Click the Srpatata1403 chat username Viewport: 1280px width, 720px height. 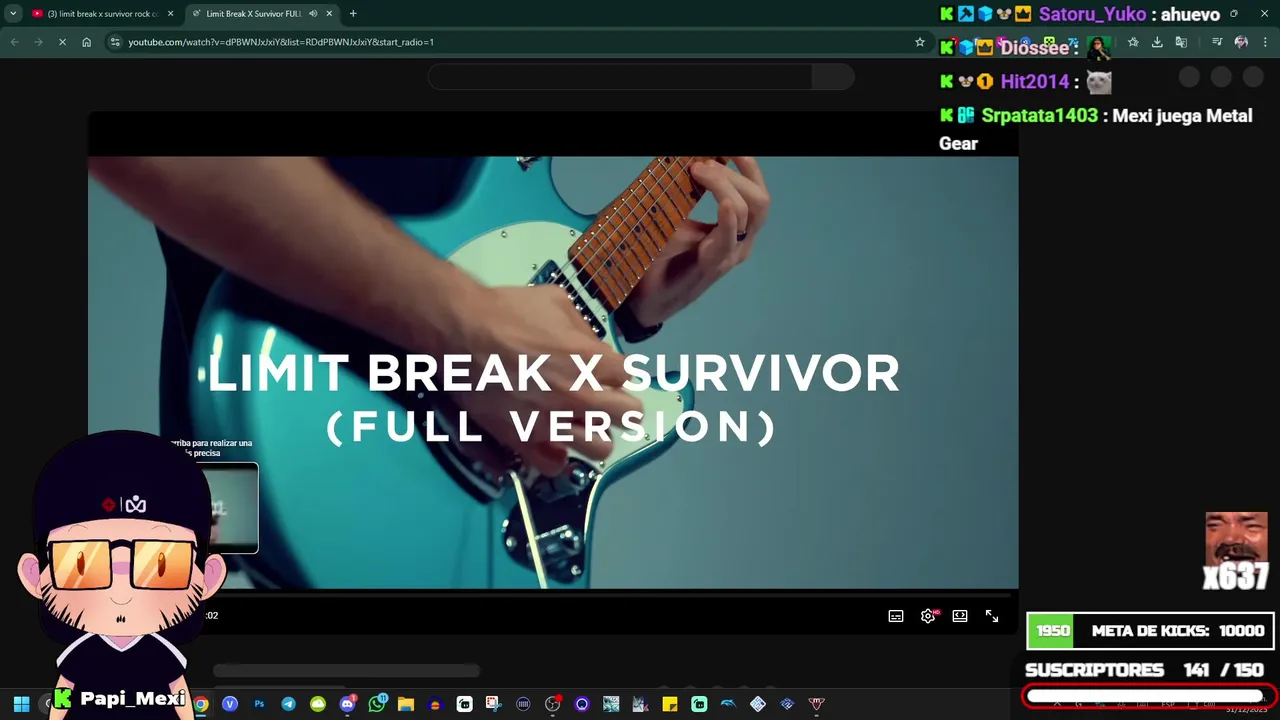point(1039,116)
